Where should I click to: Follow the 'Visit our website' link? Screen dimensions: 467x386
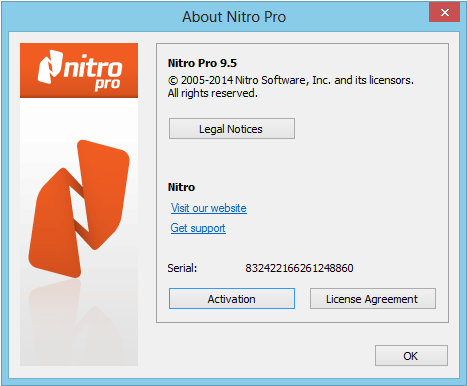click(209, 208)
